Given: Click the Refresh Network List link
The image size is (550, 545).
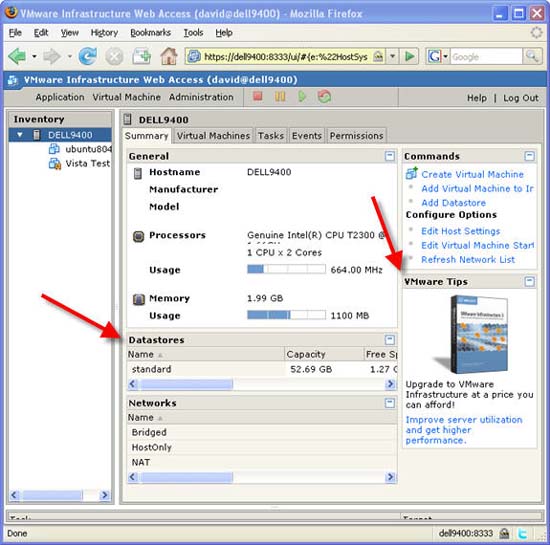Looking at the screenshot, I should (x=468, y=260).
